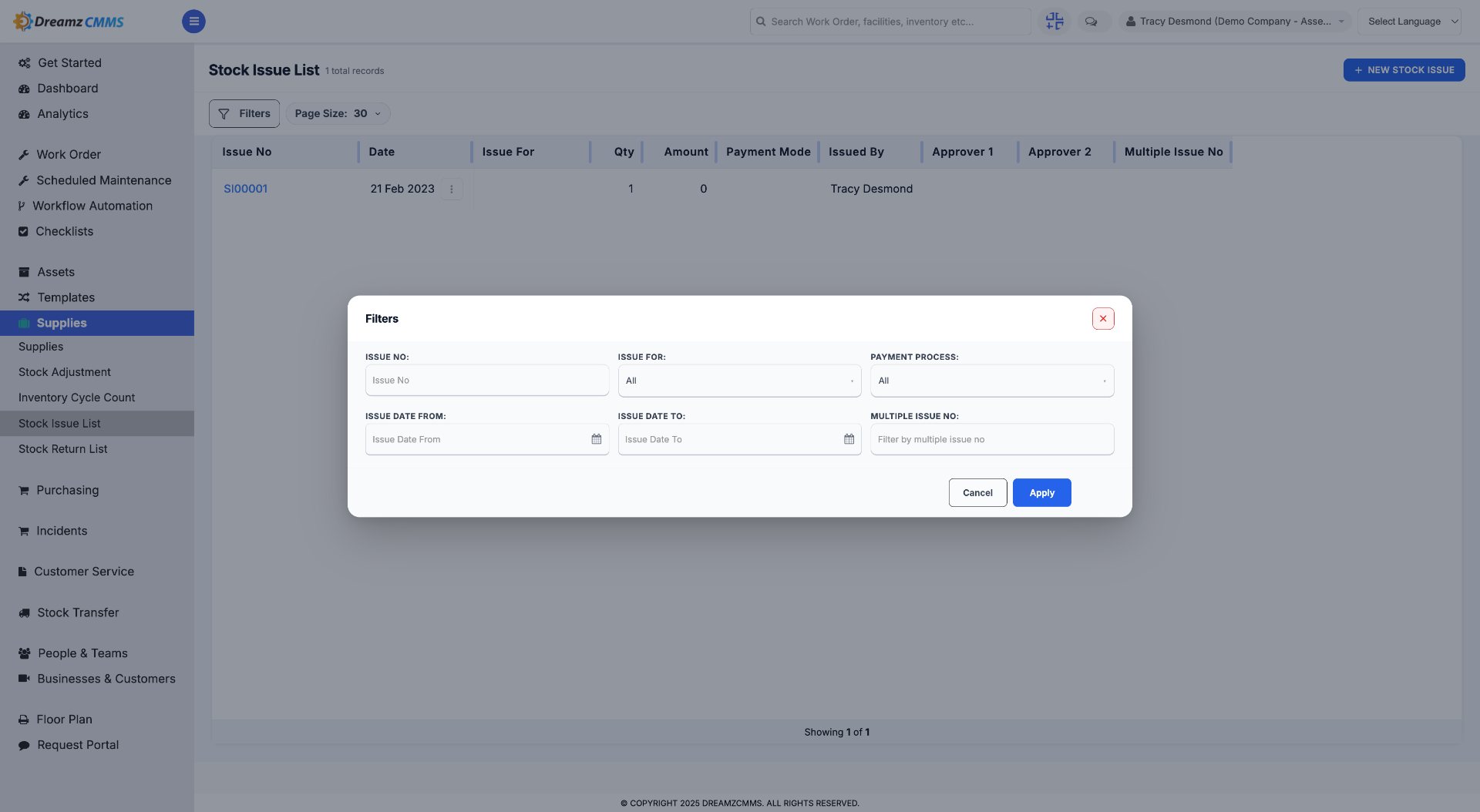
Task: Click the Dashboard icon in sidebar
Action: (24, 89)
